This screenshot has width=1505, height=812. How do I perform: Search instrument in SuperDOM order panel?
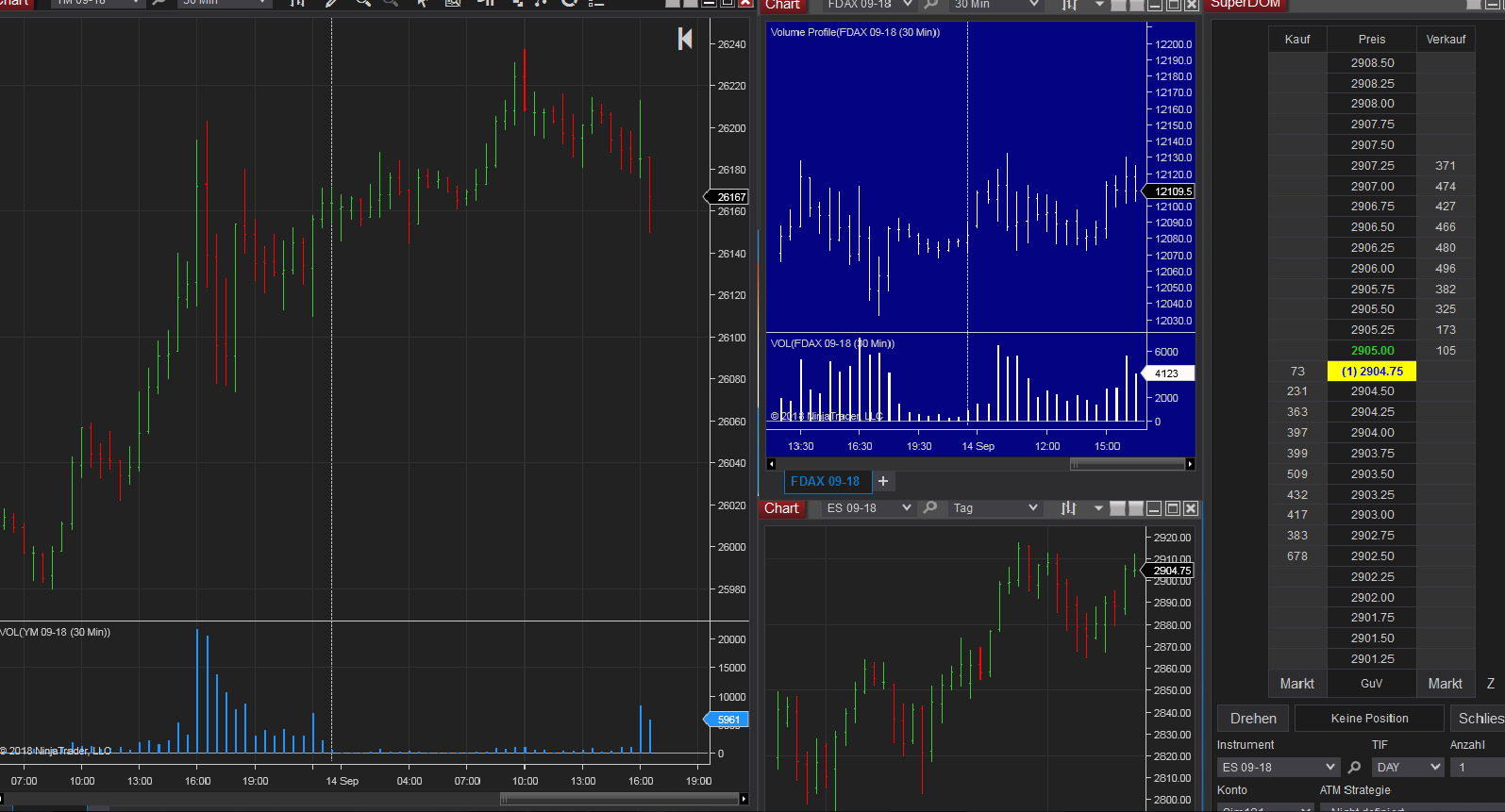pos(1354,767)
